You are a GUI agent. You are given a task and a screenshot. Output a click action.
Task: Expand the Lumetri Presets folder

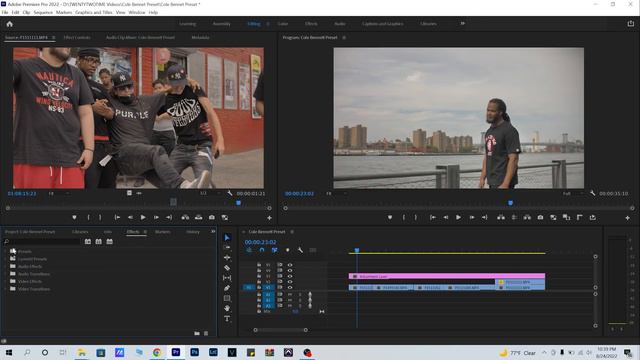5,259
